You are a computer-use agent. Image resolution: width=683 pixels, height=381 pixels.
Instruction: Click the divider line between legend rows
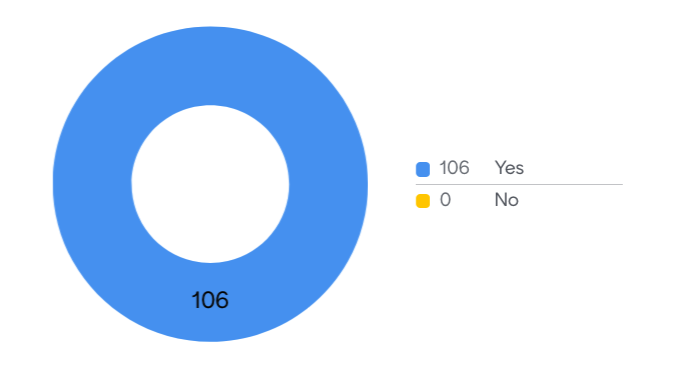519,184
